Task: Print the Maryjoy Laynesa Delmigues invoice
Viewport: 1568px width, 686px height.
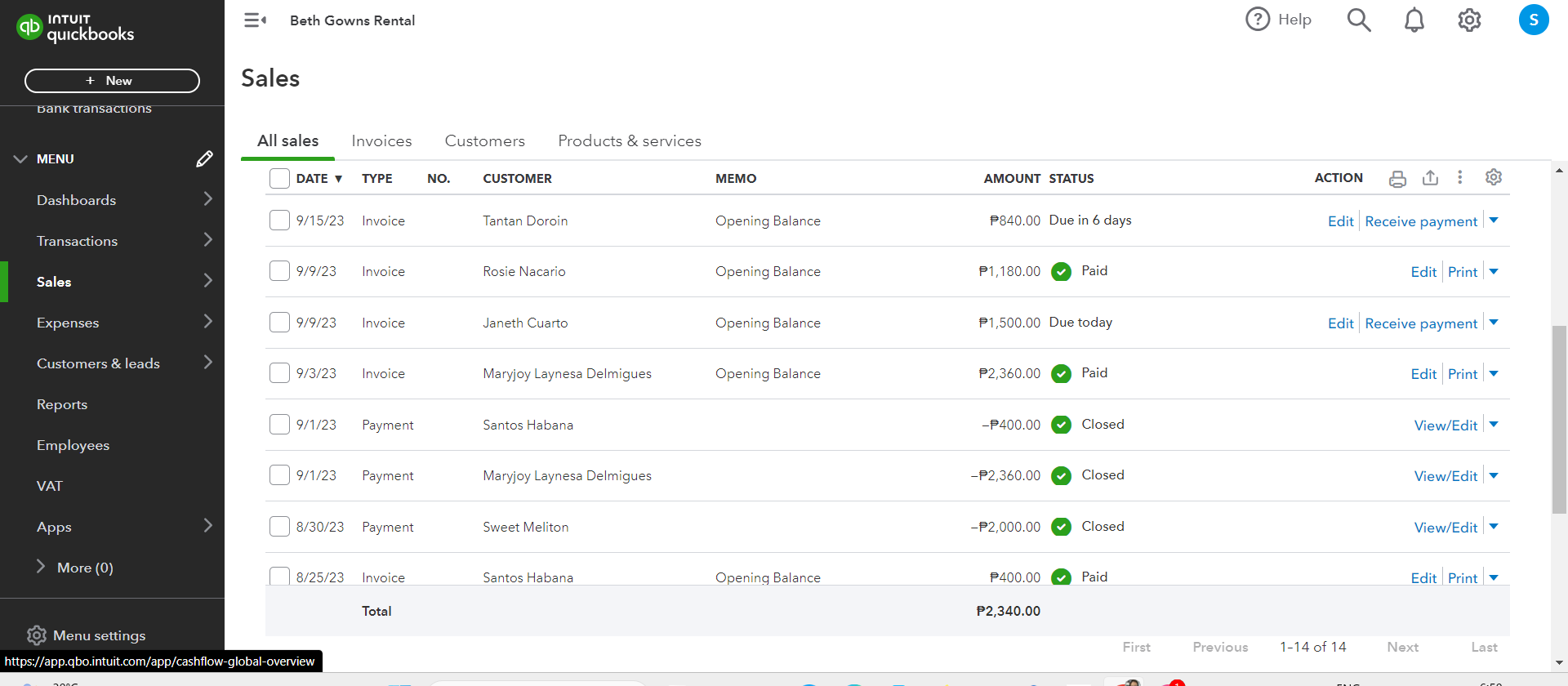Action: 1463,374
